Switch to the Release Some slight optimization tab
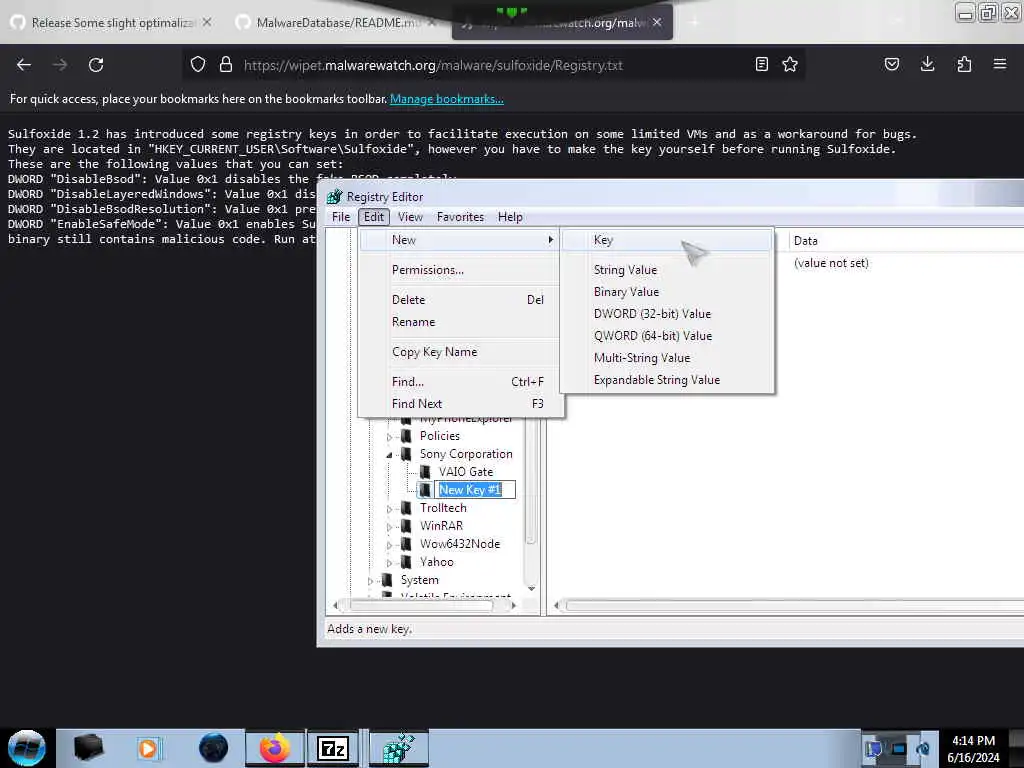The height and width of the screenshot is (768, 1024). [112, 22]
